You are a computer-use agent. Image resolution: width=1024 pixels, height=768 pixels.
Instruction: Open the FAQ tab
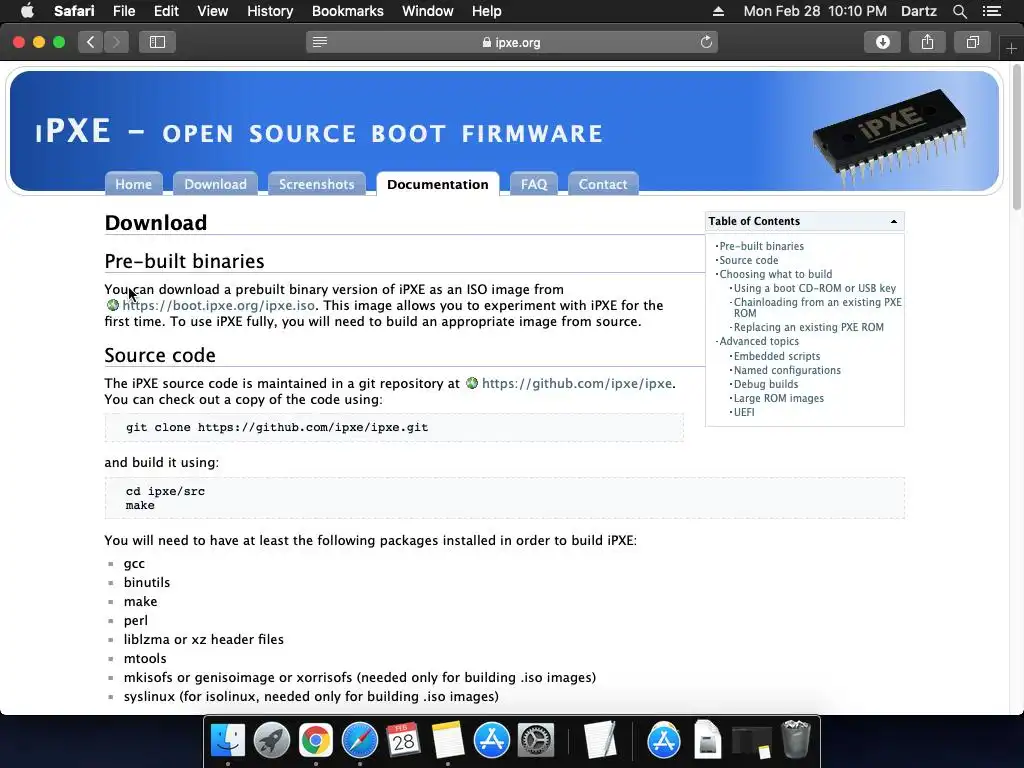(534, 184)
